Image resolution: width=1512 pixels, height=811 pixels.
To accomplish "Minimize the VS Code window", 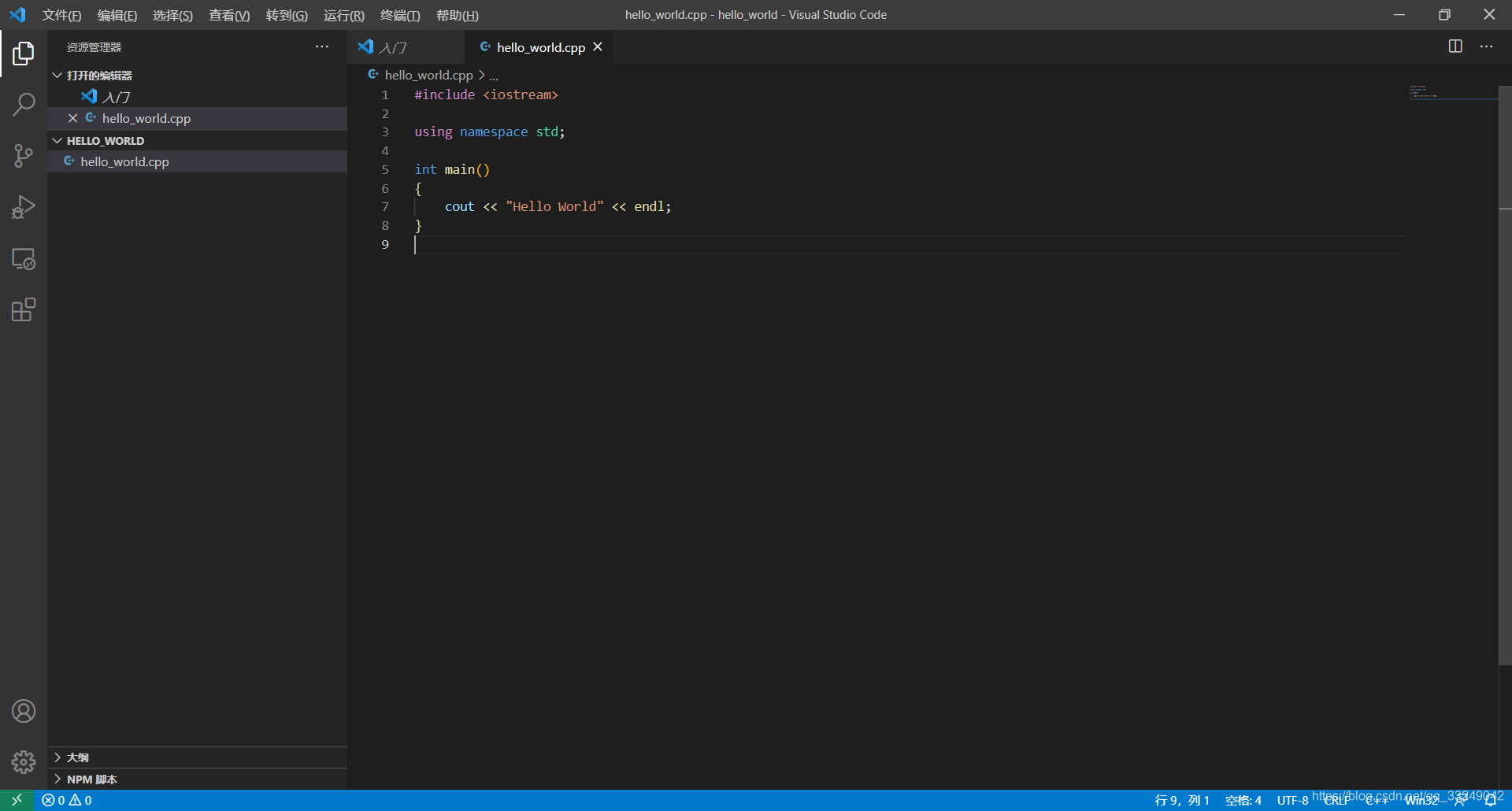I will 1399,15.
